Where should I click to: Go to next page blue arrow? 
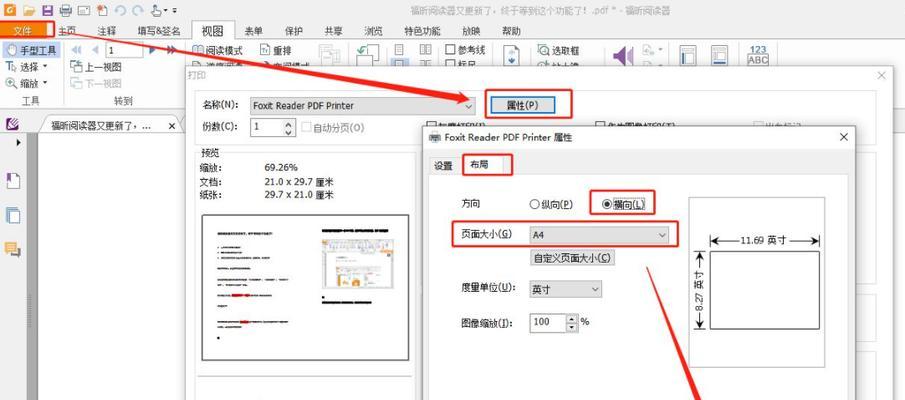coord(153,50)
